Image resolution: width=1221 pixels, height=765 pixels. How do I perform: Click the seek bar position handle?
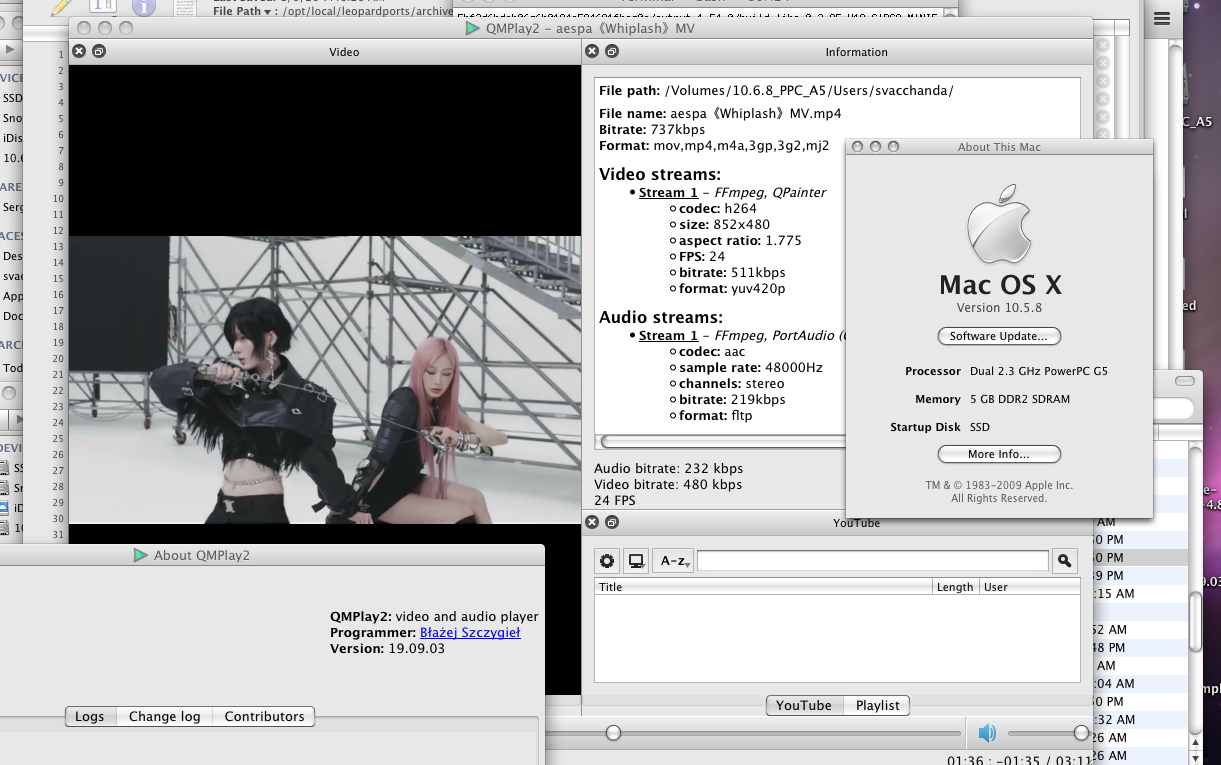pos(613,733)
